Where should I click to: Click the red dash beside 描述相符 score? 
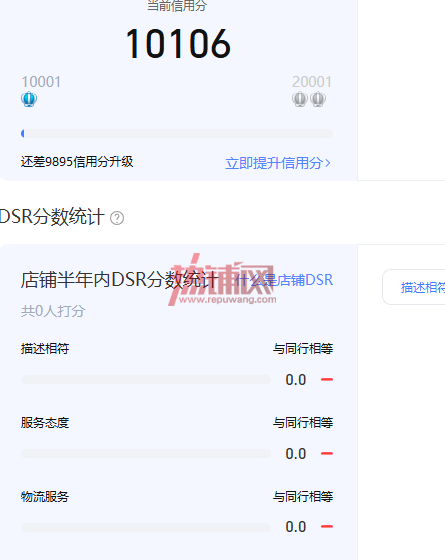pyautogui.click(x=327, y=379)
